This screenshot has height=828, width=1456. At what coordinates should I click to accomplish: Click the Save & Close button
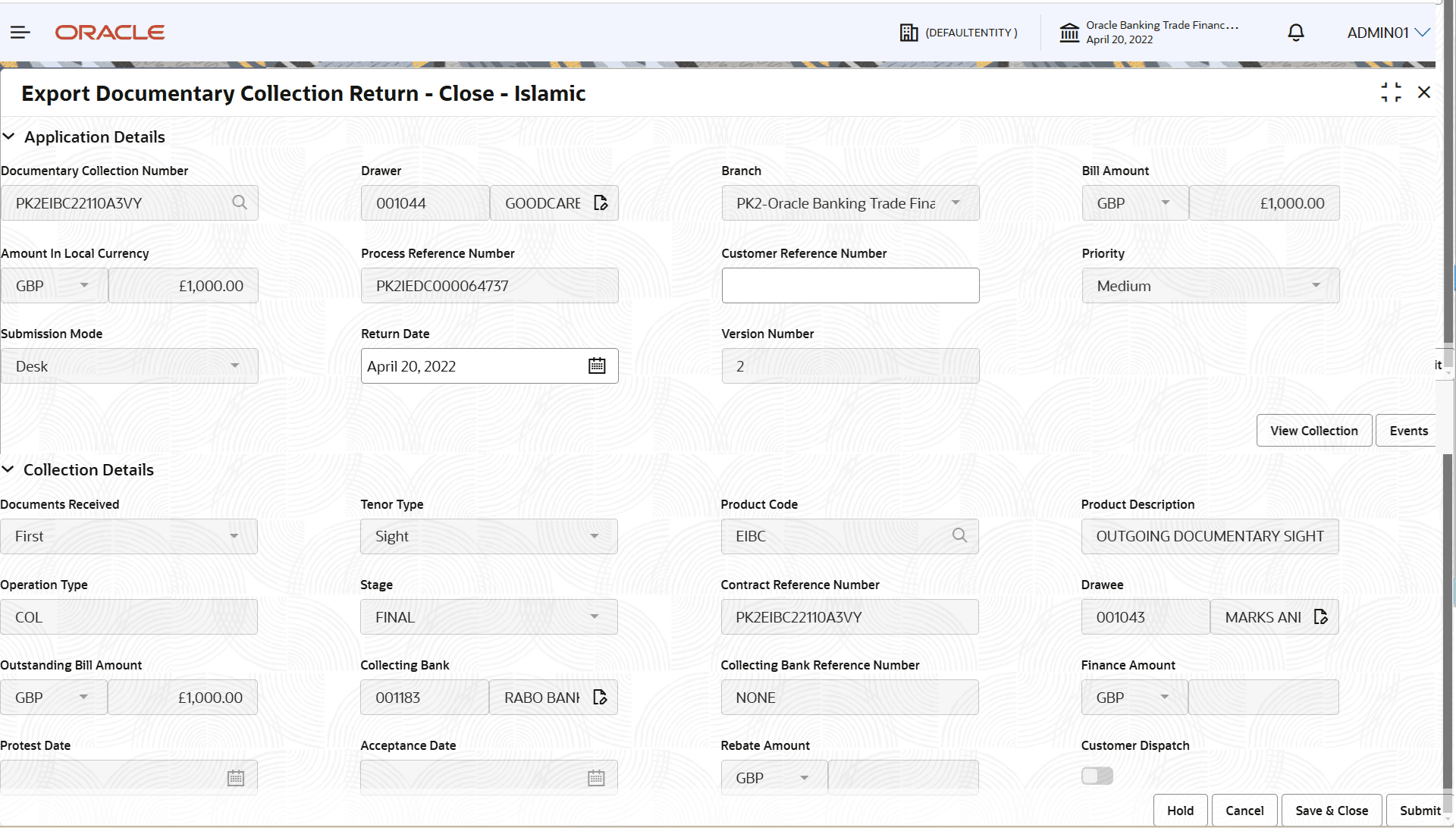click(x=1331, y=810)
